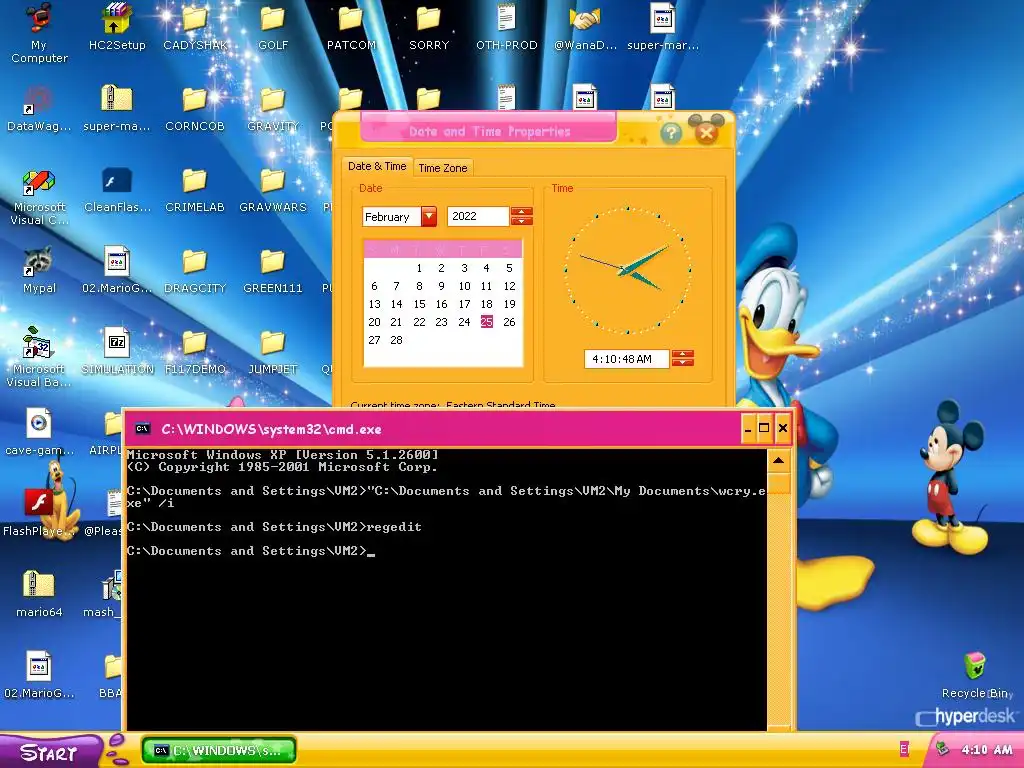This screenshot has width=1024, height=768.
Task: Increase the time with up arrow
Action: pyautogui.click(x=682, y=354)
